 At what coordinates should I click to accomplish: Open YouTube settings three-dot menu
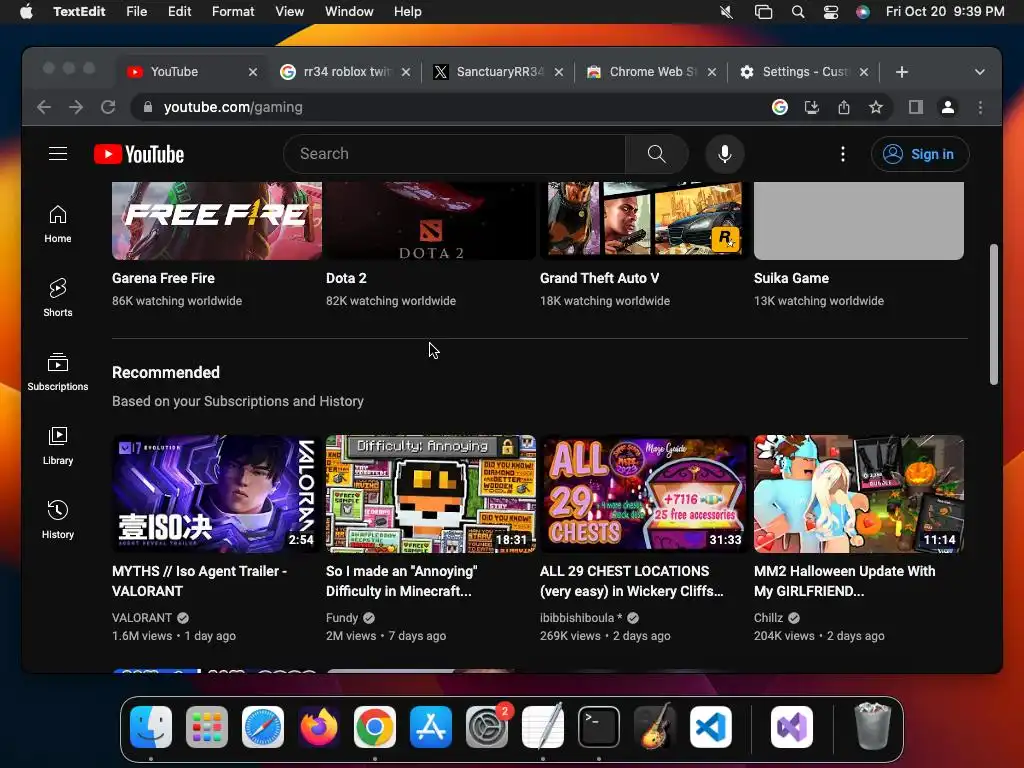point(842,154)
